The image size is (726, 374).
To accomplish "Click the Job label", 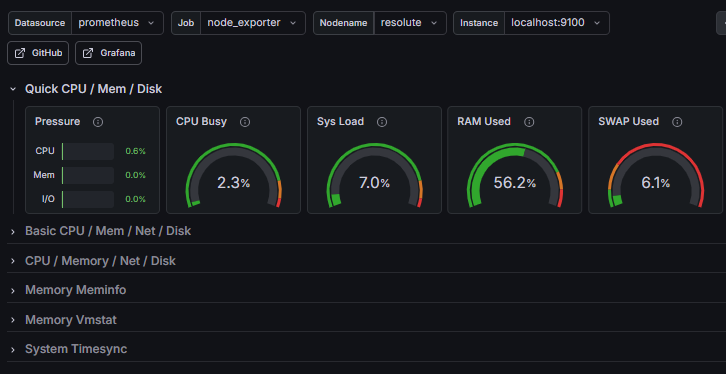I will coord(186,23).
